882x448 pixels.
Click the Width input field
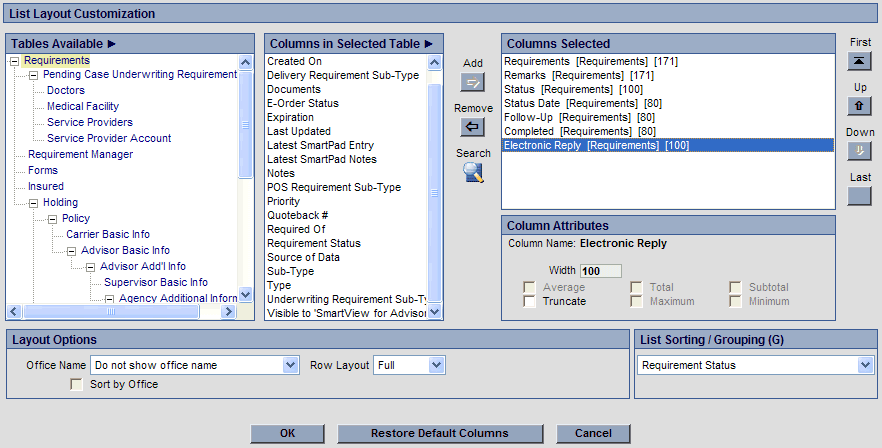600,271
